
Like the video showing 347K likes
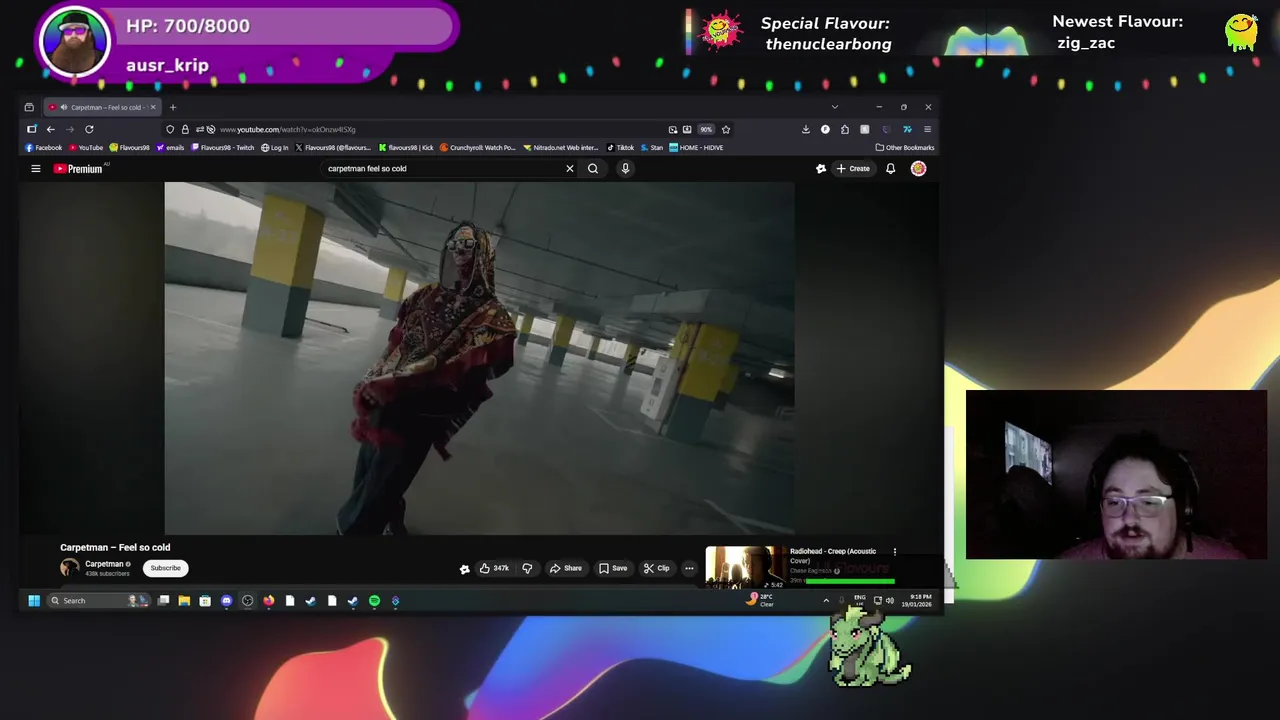(x=494, y=568)
